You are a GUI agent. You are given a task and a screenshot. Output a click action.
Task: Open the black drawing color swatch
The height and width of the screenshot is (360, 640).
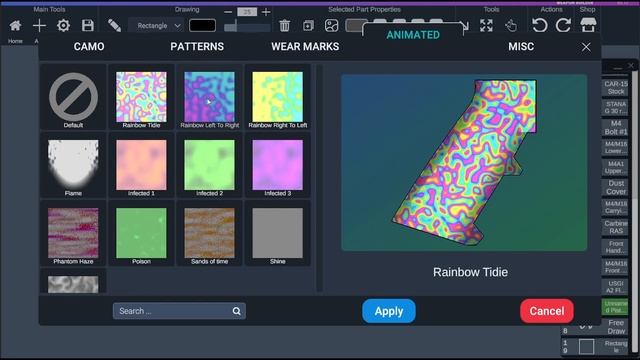202,26
